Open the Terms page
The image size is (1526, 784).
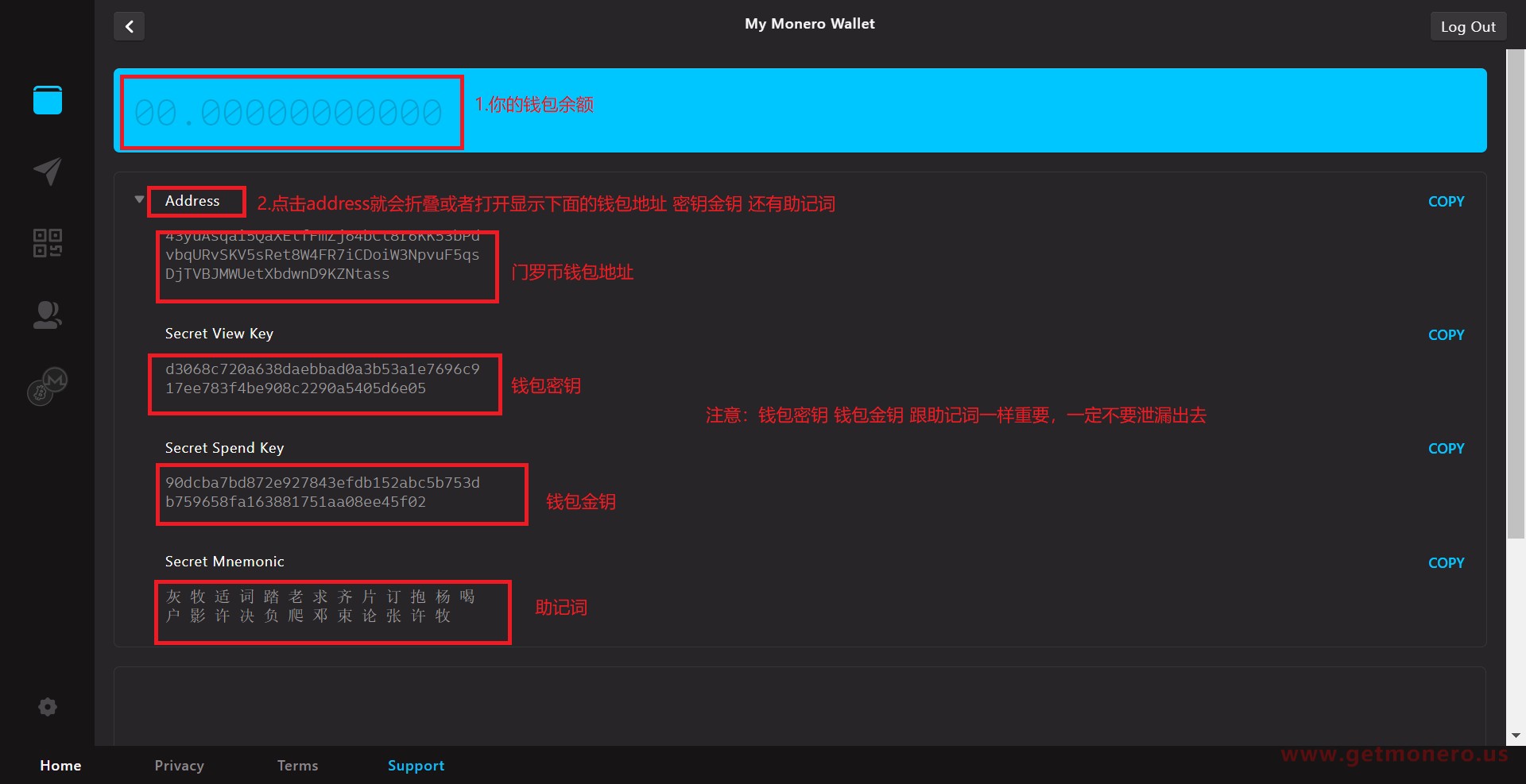pyautogui.click(x=297, y=766)
